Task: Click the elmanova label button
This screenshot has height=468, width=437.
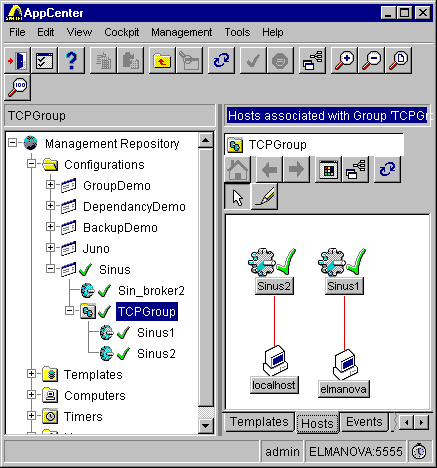Action: pyautogui.click(x=344, y=389)
